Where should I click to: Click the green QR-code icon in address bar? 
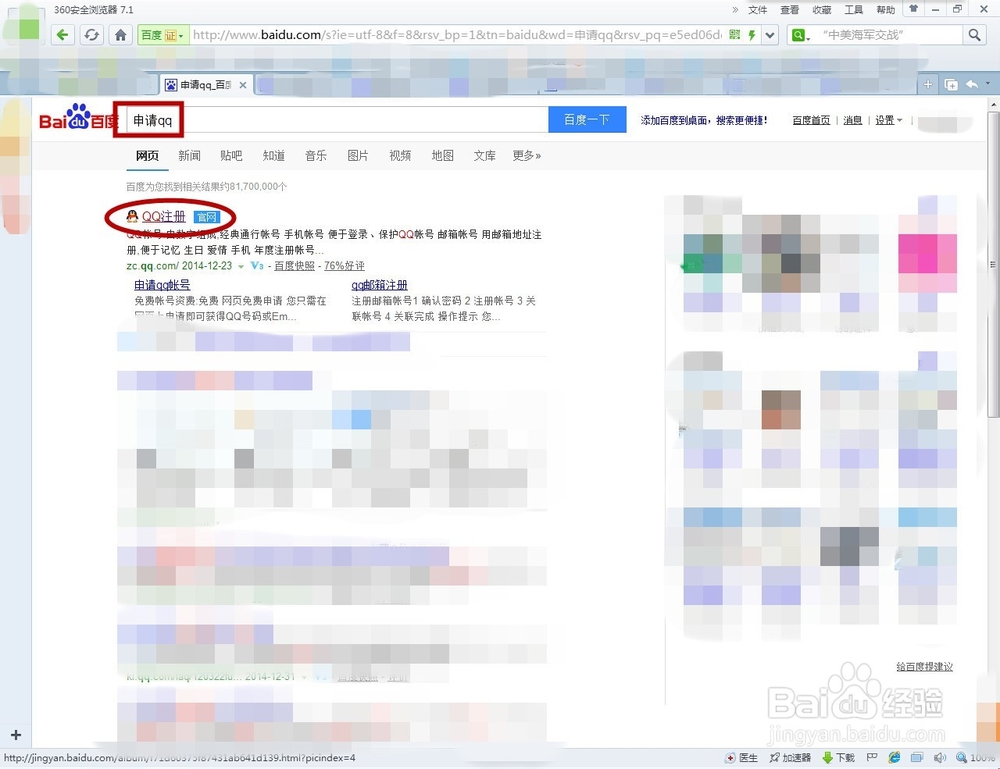(735, 34)
